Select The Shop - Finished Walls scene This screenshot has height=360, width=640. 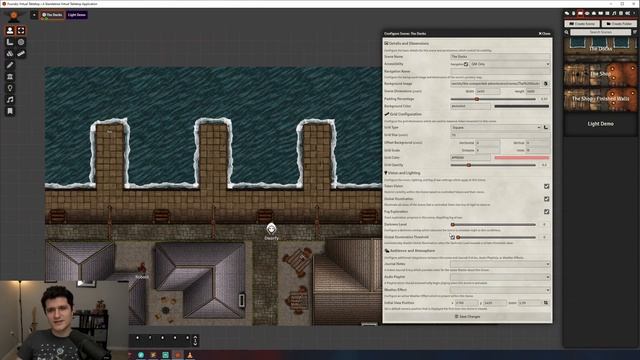[x=600, y=99]
